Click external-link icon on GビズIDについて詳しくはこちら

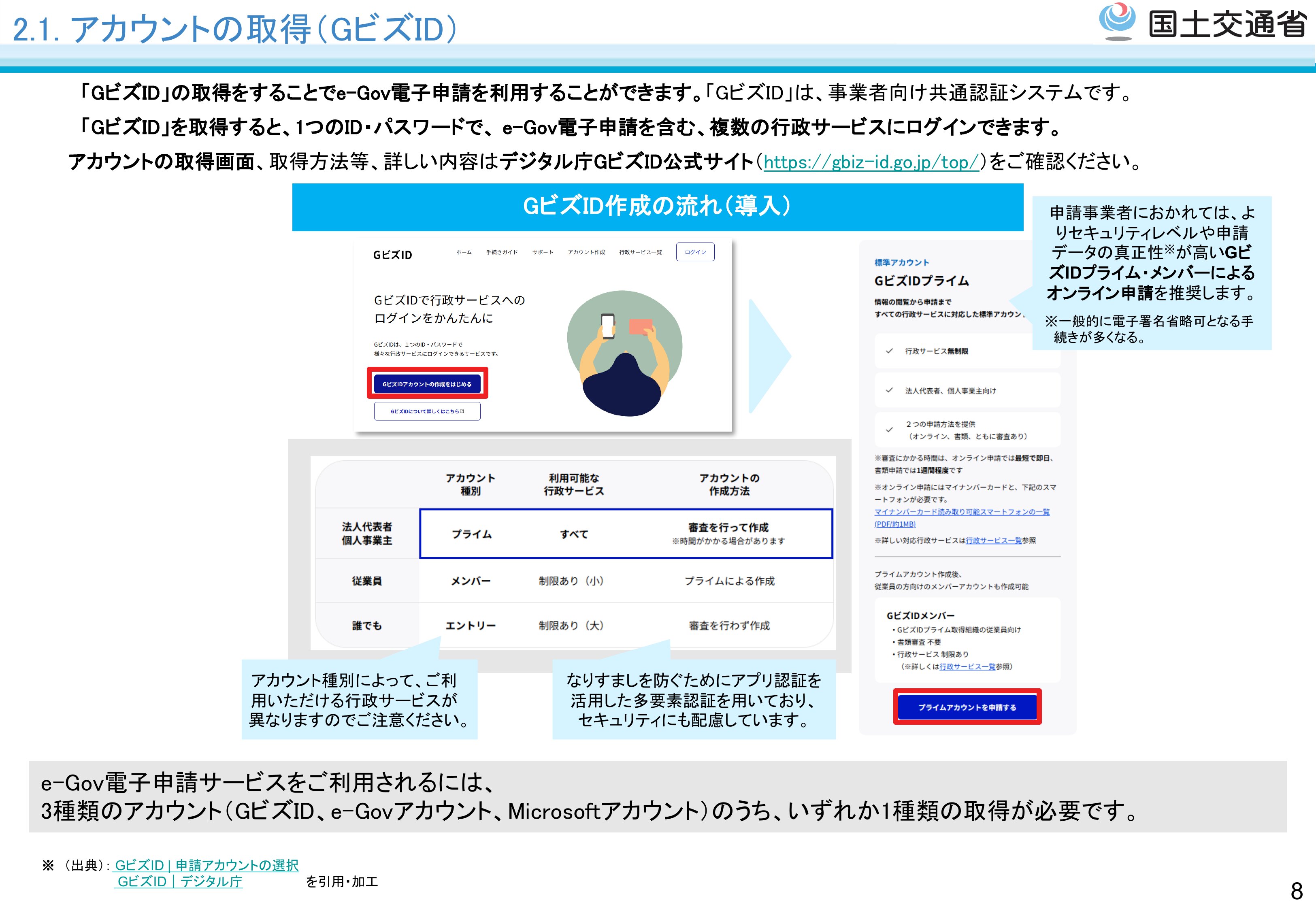pyautogui.click(x=462, y=411)
